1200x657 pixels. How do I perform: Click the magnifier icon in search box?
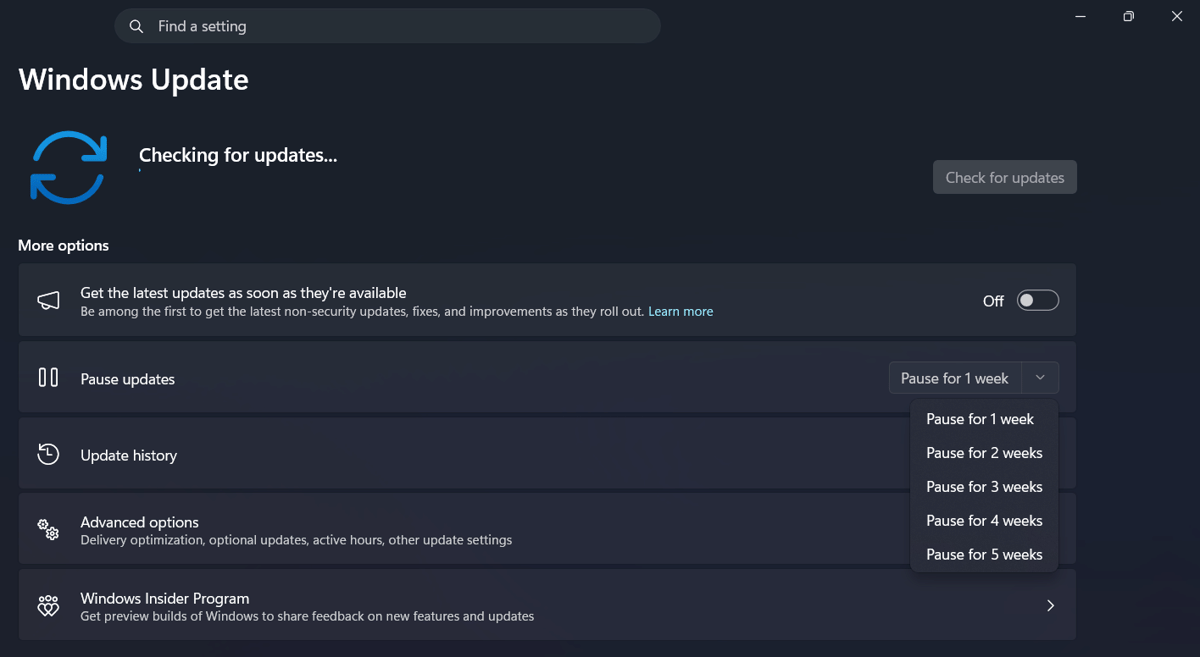137,27
